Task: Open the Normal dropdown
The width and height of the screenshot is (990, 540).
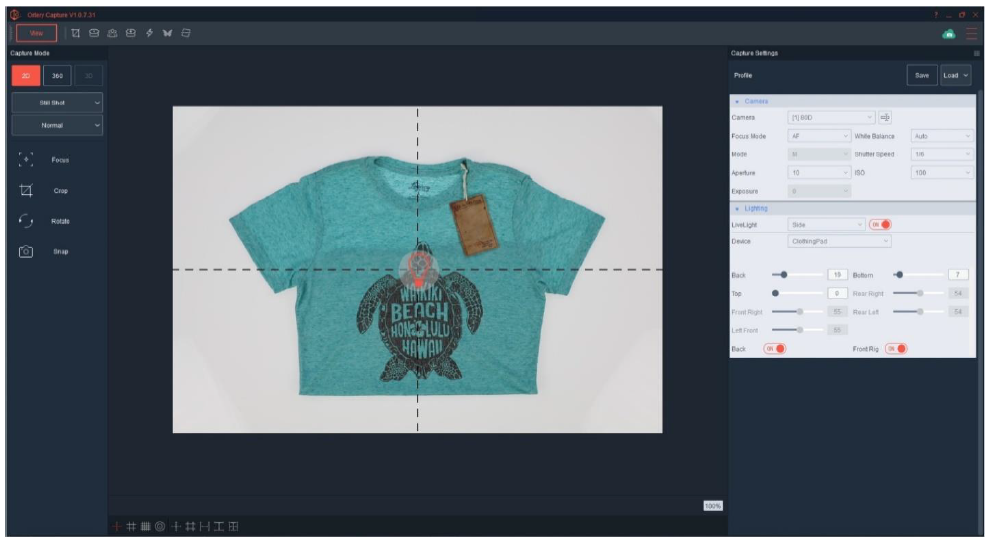Action: (x=57, y=125)
